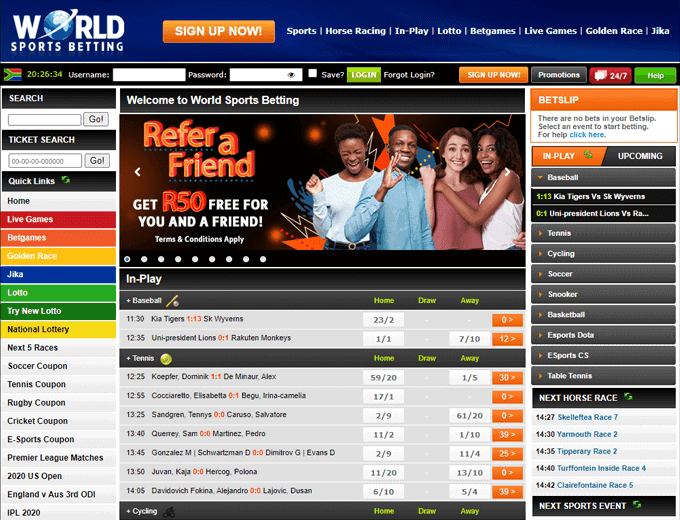
Task: Click the South African flag icon
Action: point(13,75)
